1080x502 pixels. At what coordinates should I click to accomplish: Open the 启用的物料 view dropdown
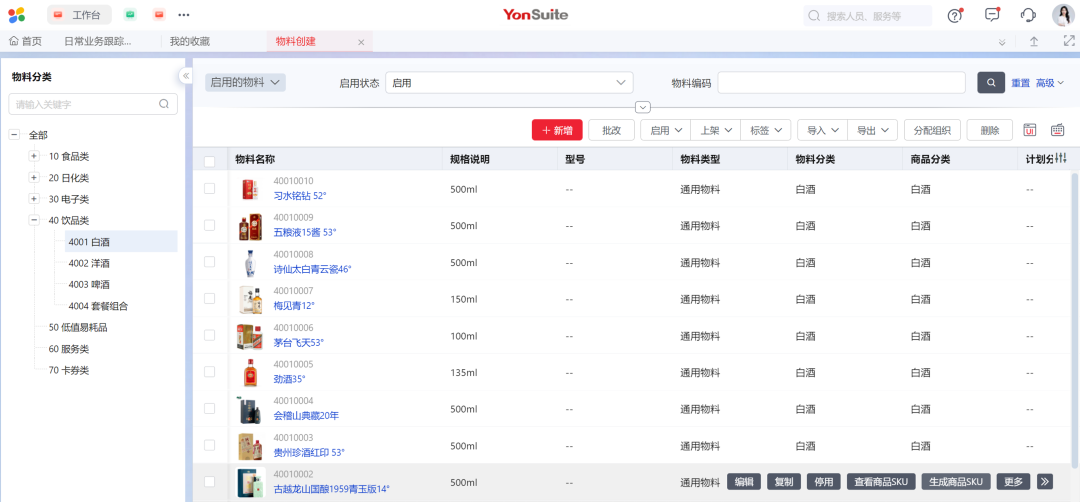click(245, 82)
